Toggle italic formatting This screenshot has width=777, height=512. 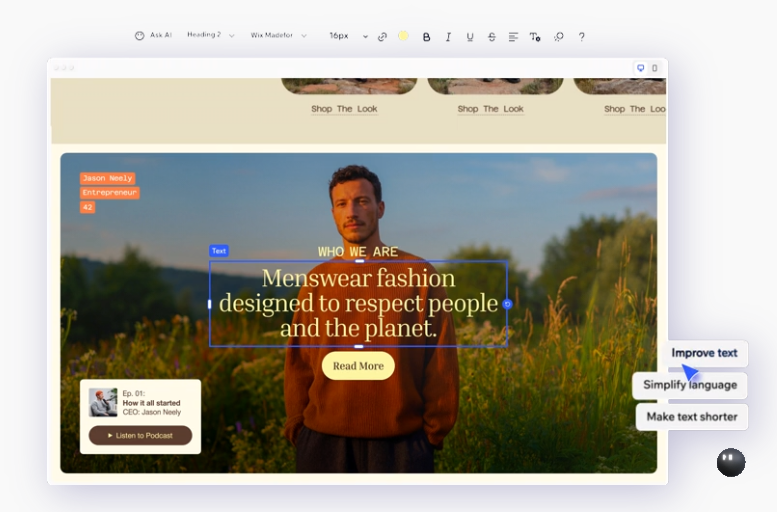coord(448,37)
